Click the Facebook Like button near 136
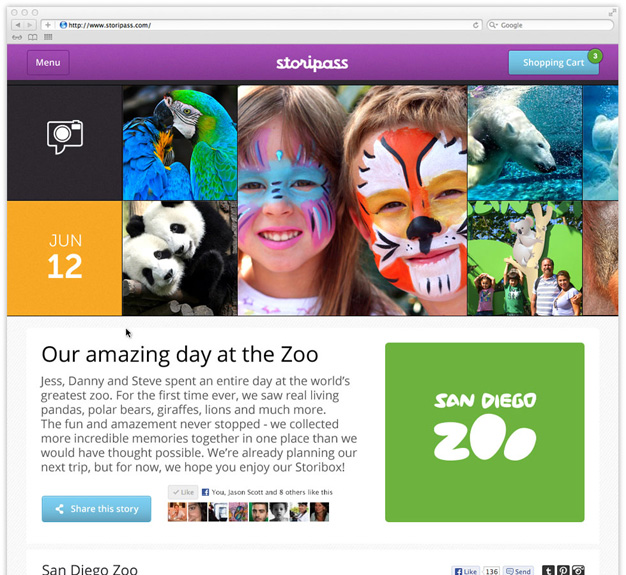 click(466, 571)
